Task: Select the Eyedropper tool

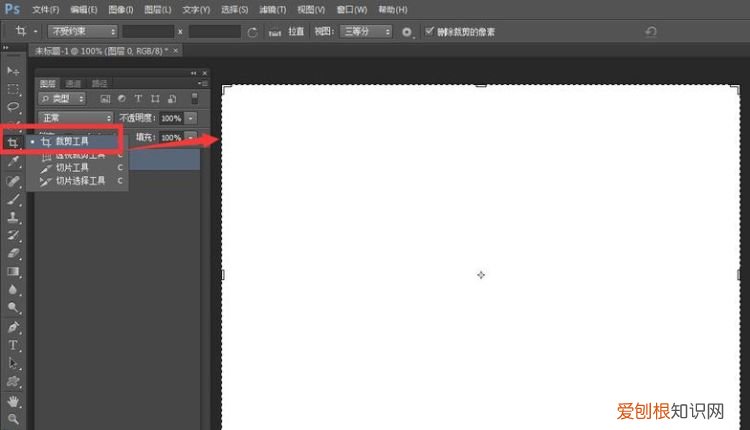Action: (x=13, y=161)
